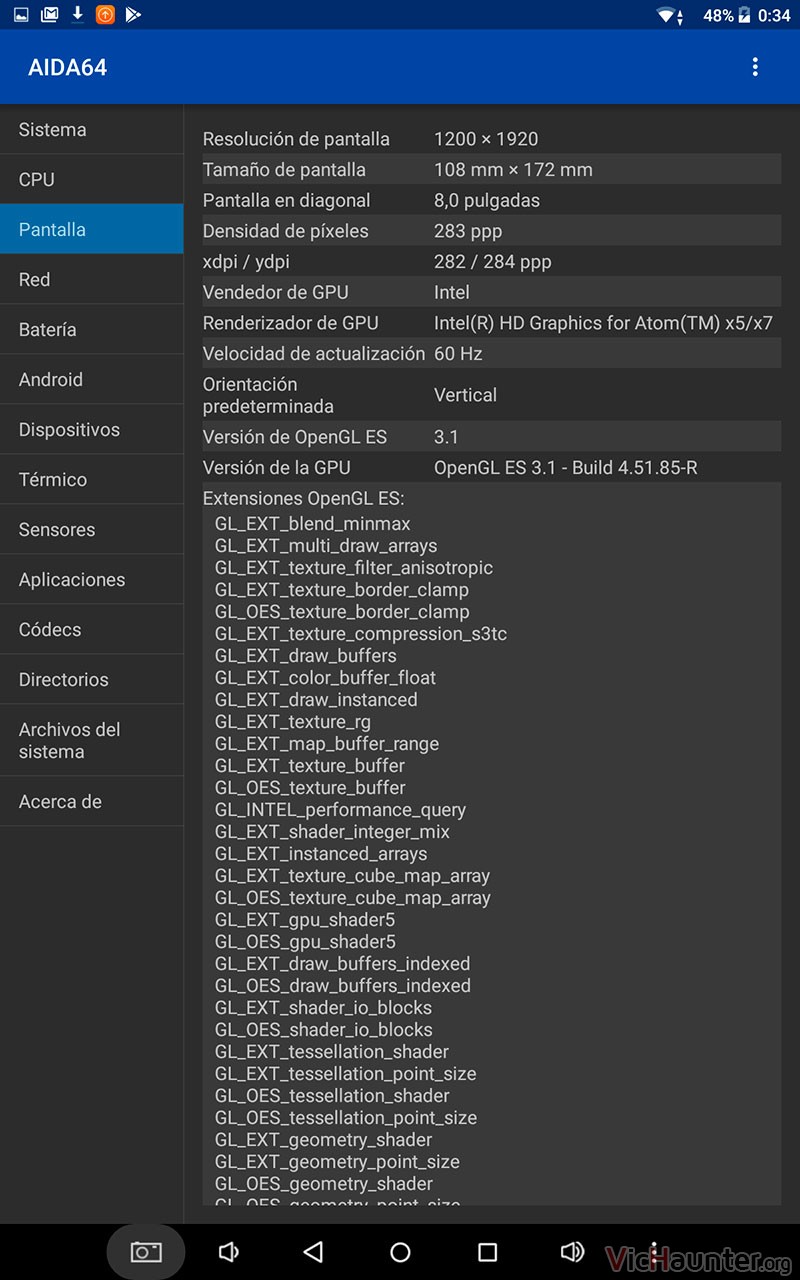Image resolution: width=800 pixels, height=1280 pixels.
Task: Tap the Densidad de píxeles row
Action: click(x=491, y=231)
